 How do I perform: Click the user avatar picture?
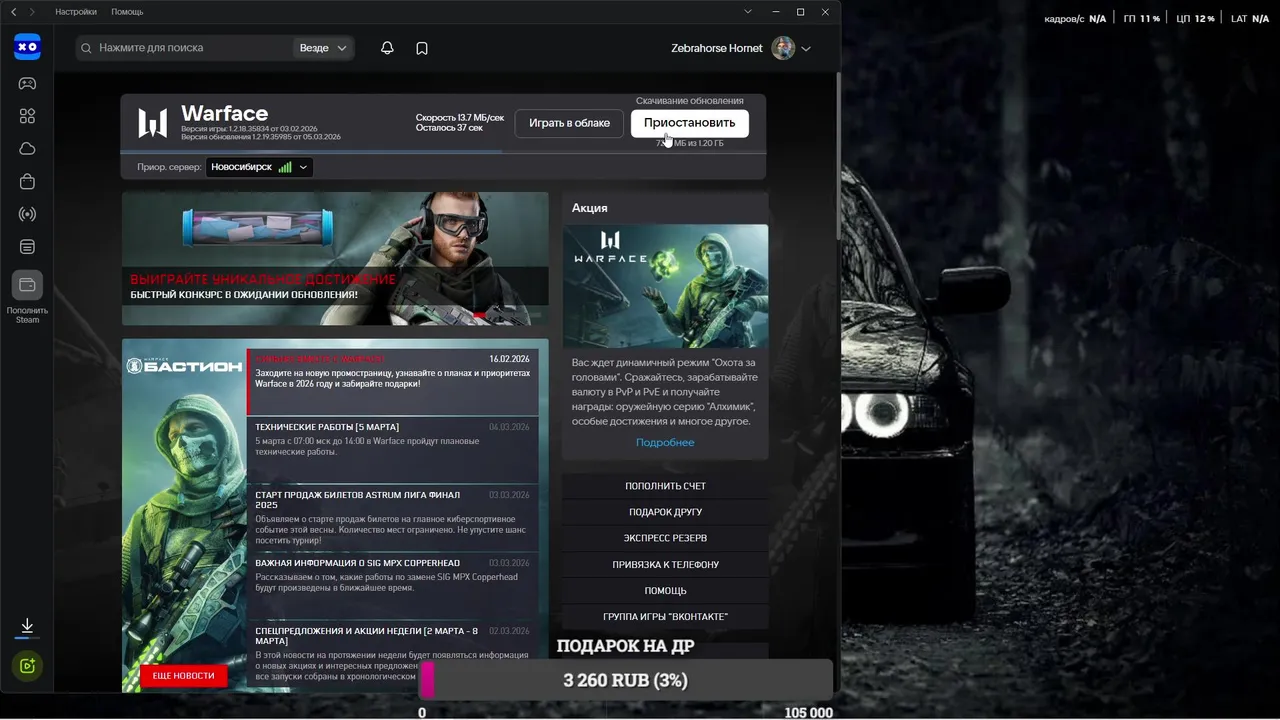tap(783, 48)
